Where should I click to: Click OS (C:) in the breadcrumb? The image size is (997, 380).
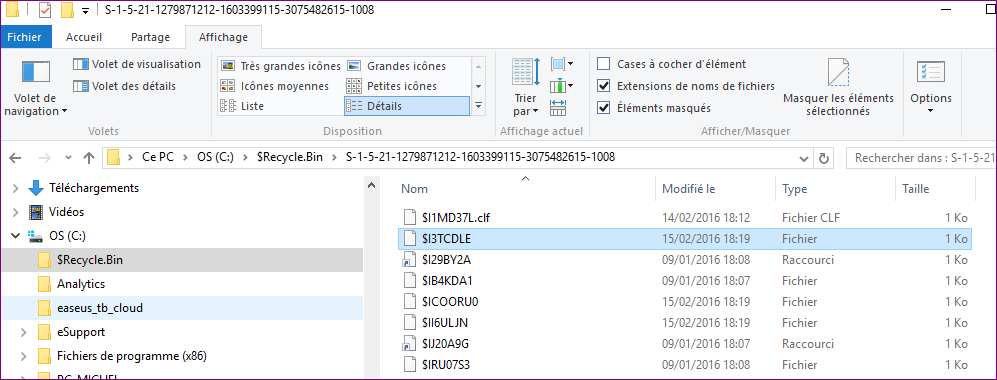click(x=217, y=157)
